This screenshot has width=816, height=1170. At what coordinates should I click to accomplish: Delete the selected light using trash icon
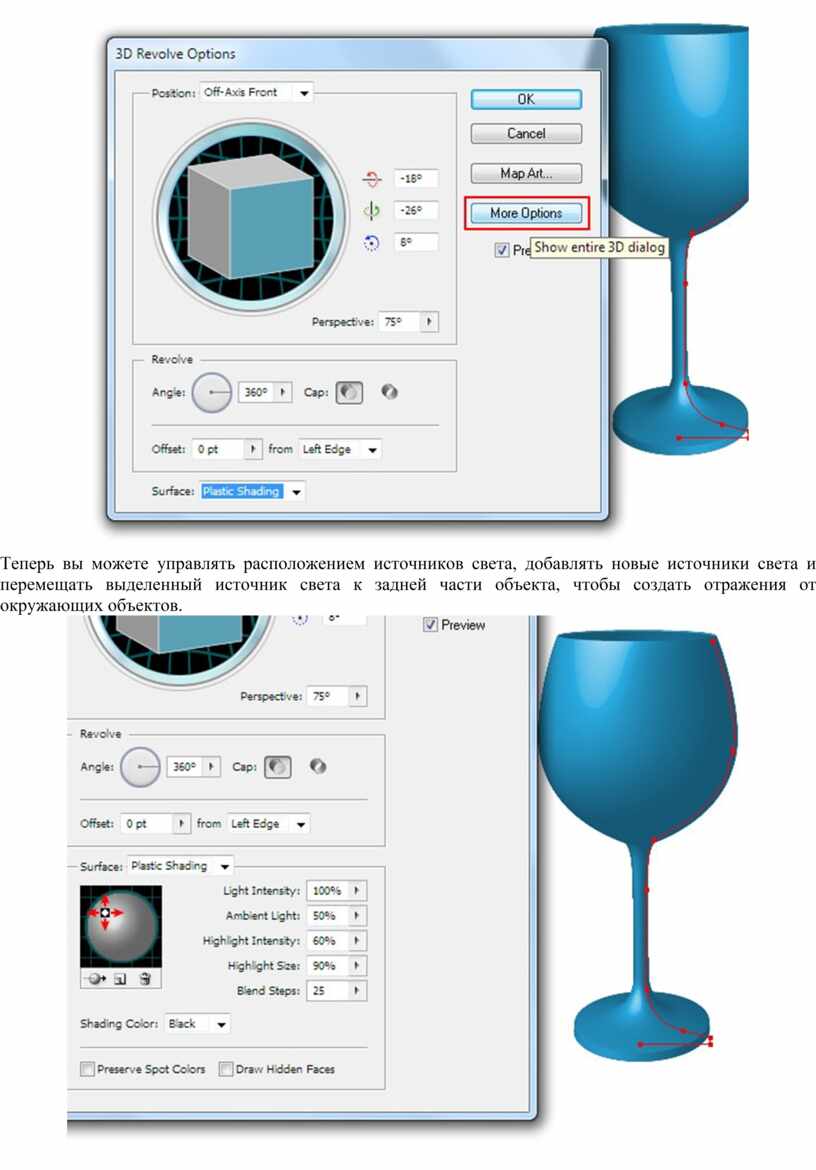[x=144, y=980]
